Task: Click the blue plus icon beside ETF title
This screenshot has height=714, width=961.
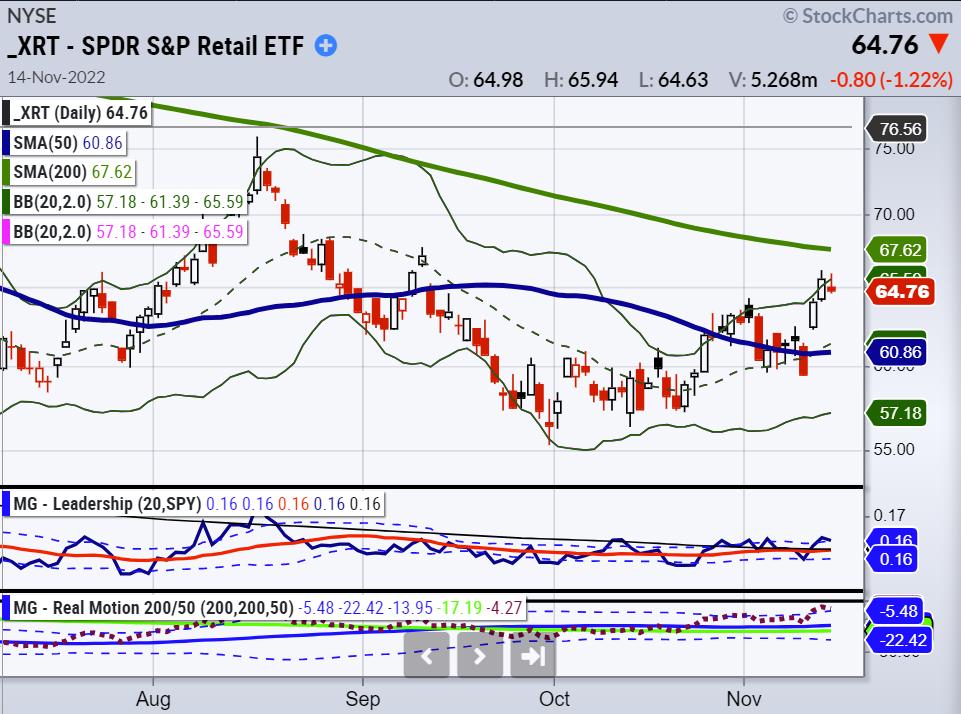Action: [x=326, y=45]
